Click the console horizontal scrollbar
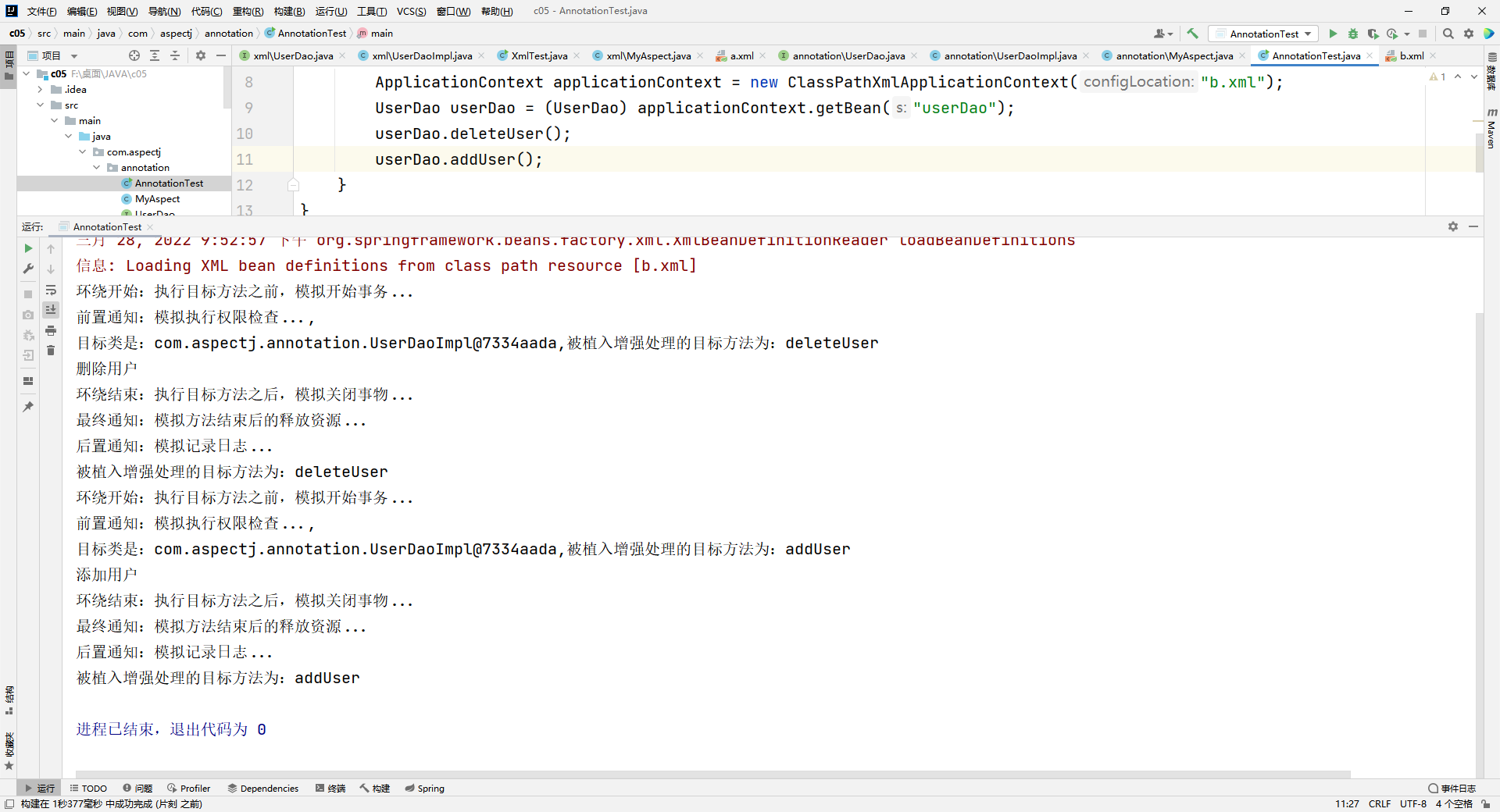The width and height of the screenshot is (1500, 812). click(712, 775)
